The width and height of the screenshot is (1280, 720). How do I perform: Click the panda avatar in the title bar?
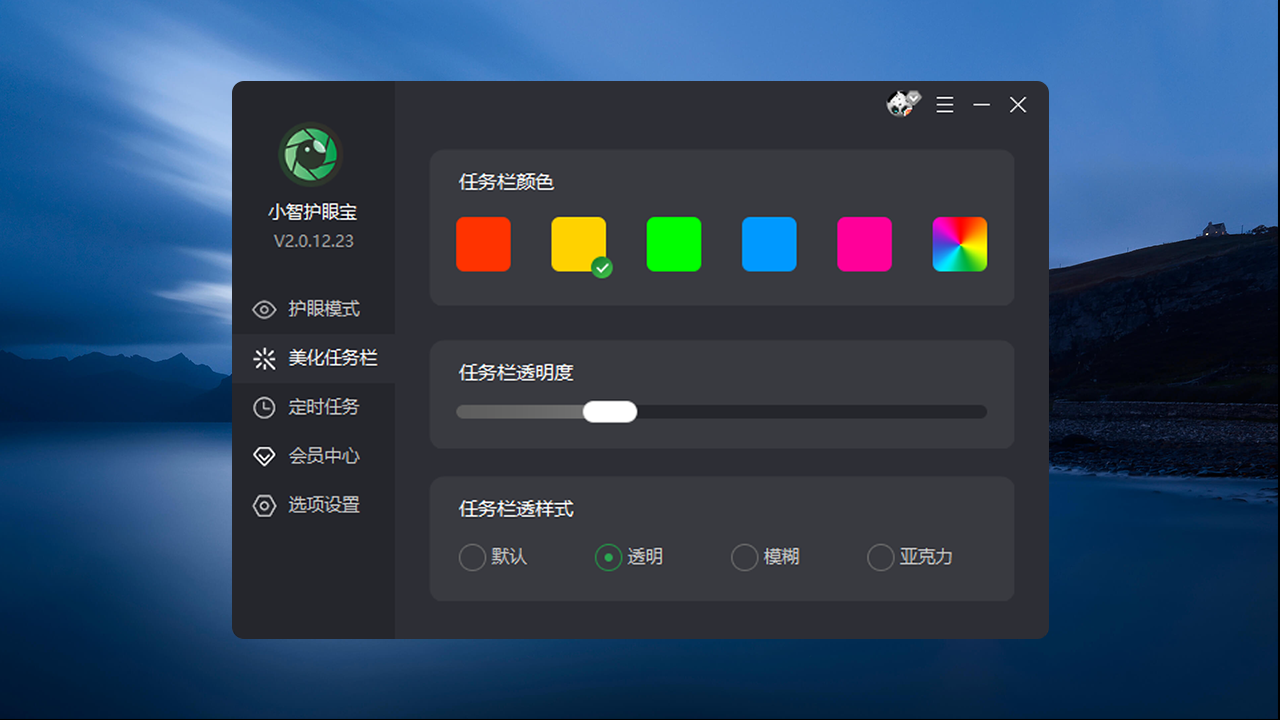click(900, 104)
